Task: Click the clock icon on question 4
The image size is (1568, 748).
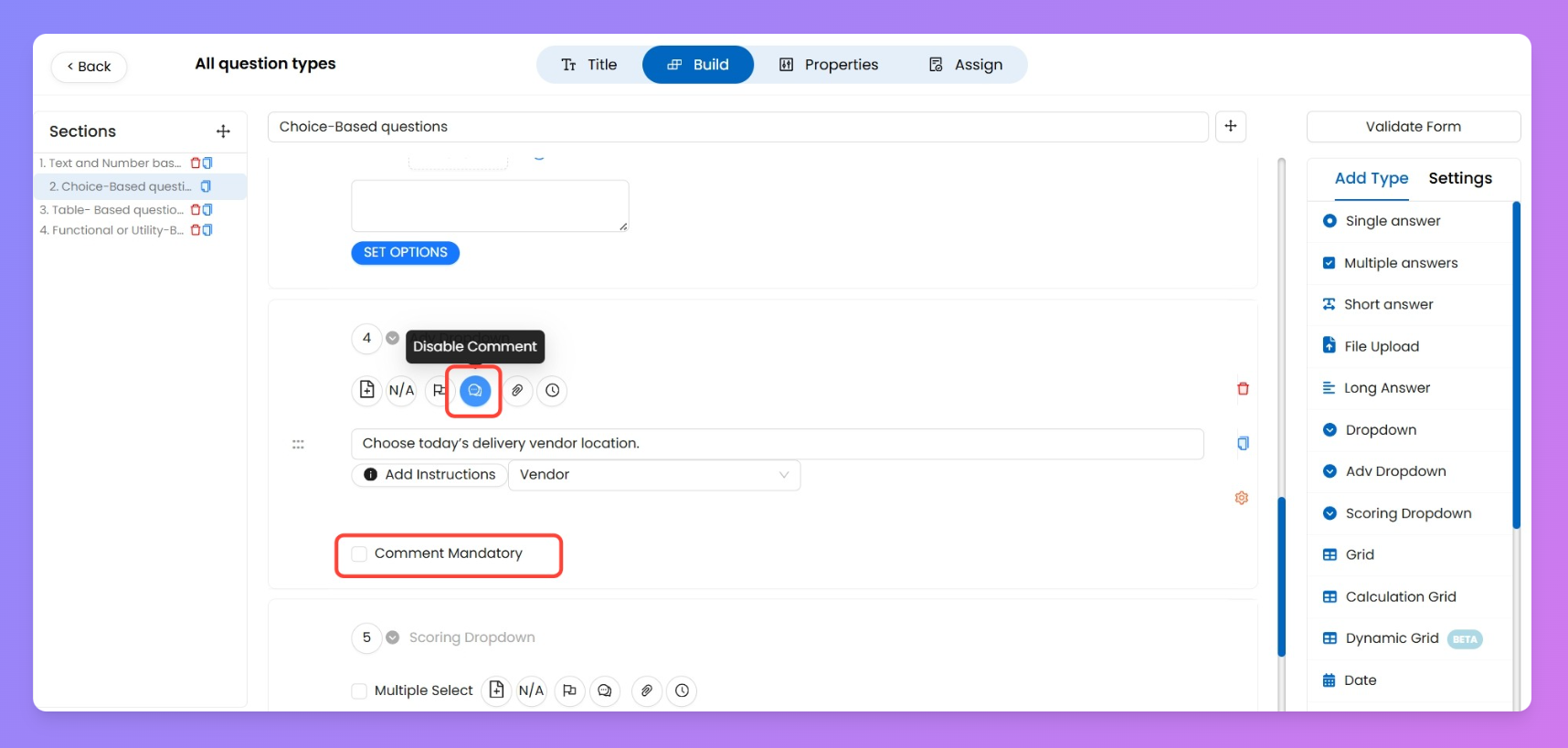Action: click(552, 391)
